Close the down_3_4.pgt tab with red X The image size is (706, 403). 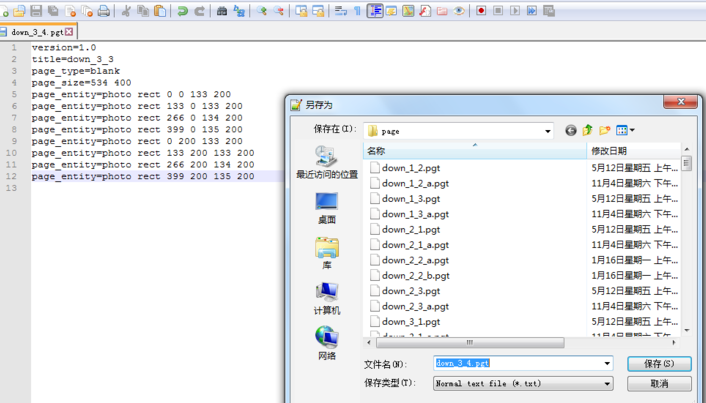tap(69, 32)
